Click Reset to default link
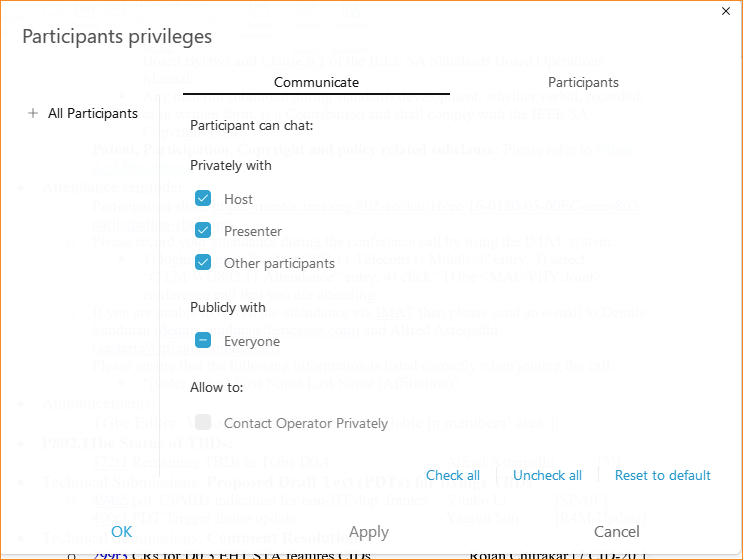This screenshot has width=743, height=560. 662,475
